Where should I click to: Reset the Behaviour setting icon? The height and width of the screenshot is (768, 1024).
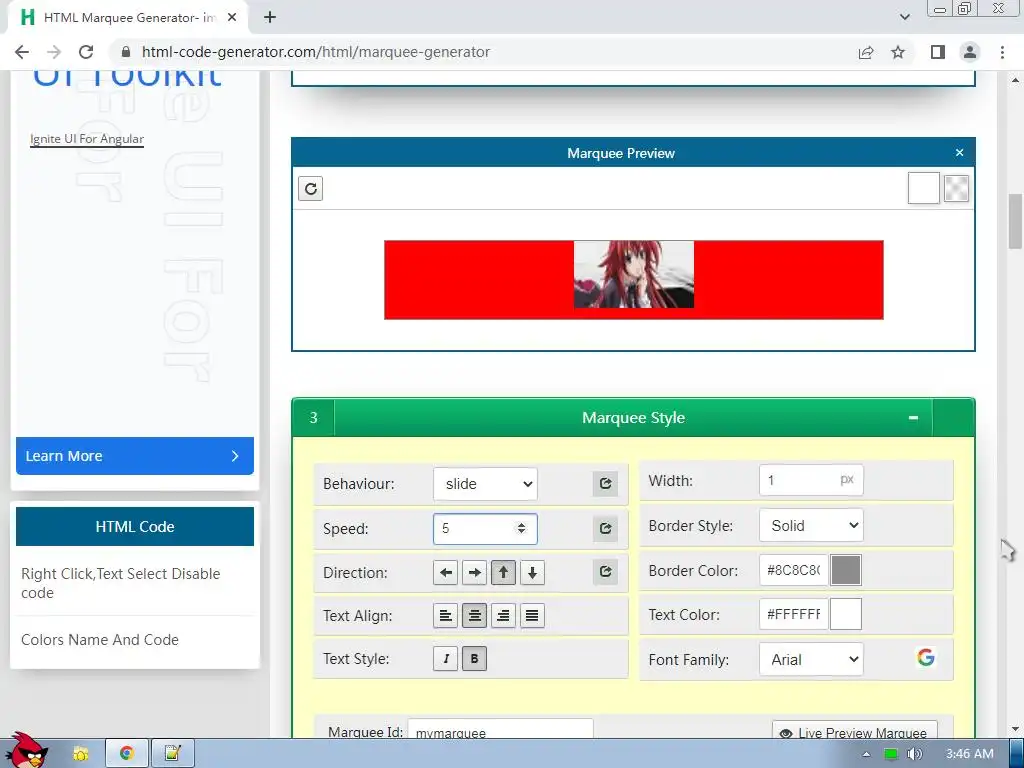[x=605, y=483]
